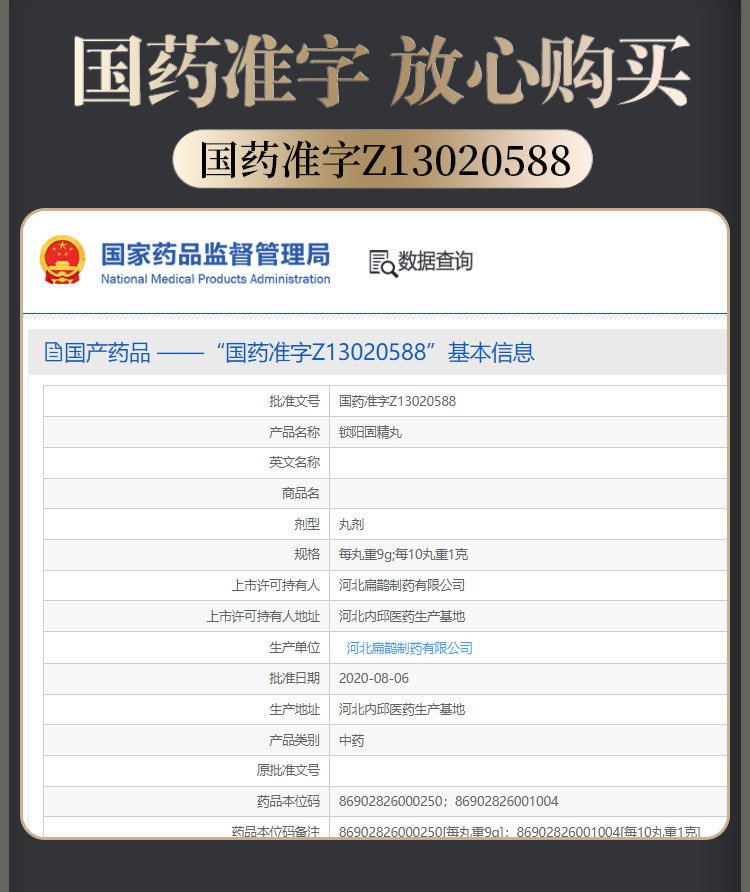Select 生产地址 value 河北内邱医药生产基地
Screen dimensions: 750x892
(402, 709)
